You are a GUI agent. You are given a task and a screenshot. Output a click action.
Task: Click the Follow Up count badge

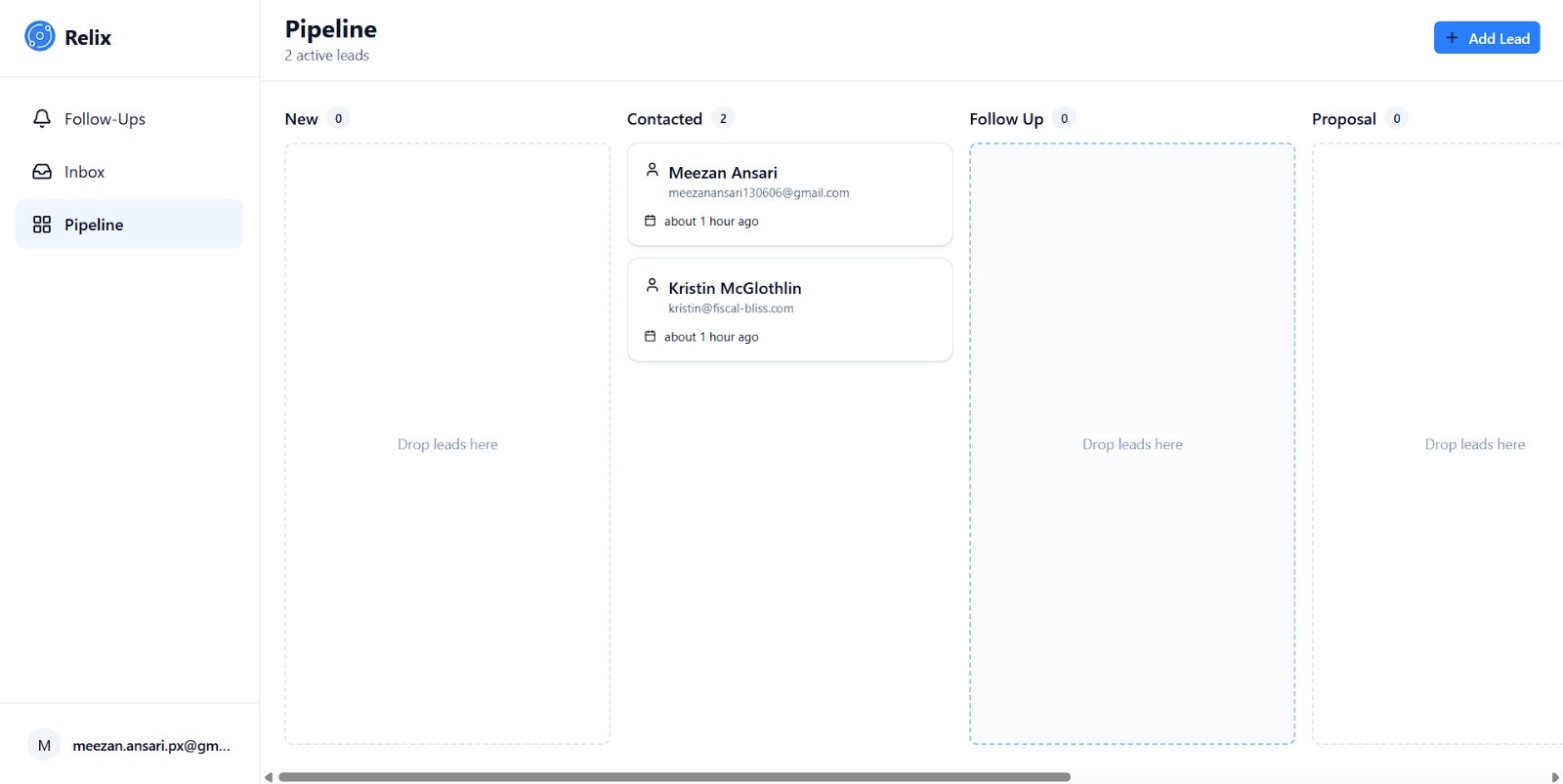point(1064,118)
